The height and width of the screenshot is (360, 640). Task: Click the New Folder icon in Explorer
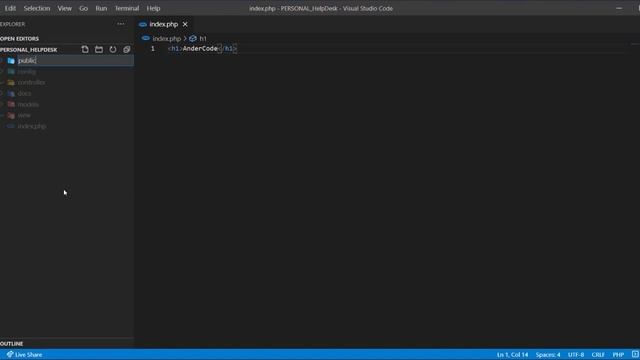pos(99,49)
